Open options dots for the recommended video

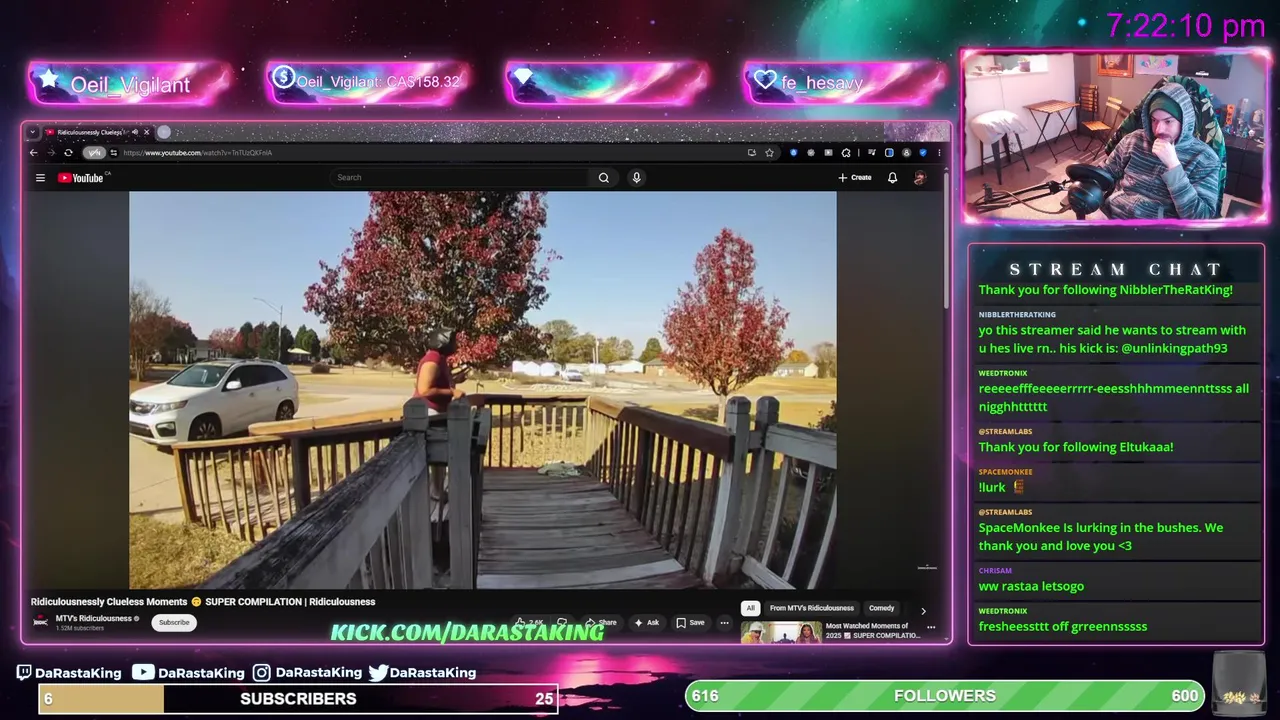pos(931,628)
